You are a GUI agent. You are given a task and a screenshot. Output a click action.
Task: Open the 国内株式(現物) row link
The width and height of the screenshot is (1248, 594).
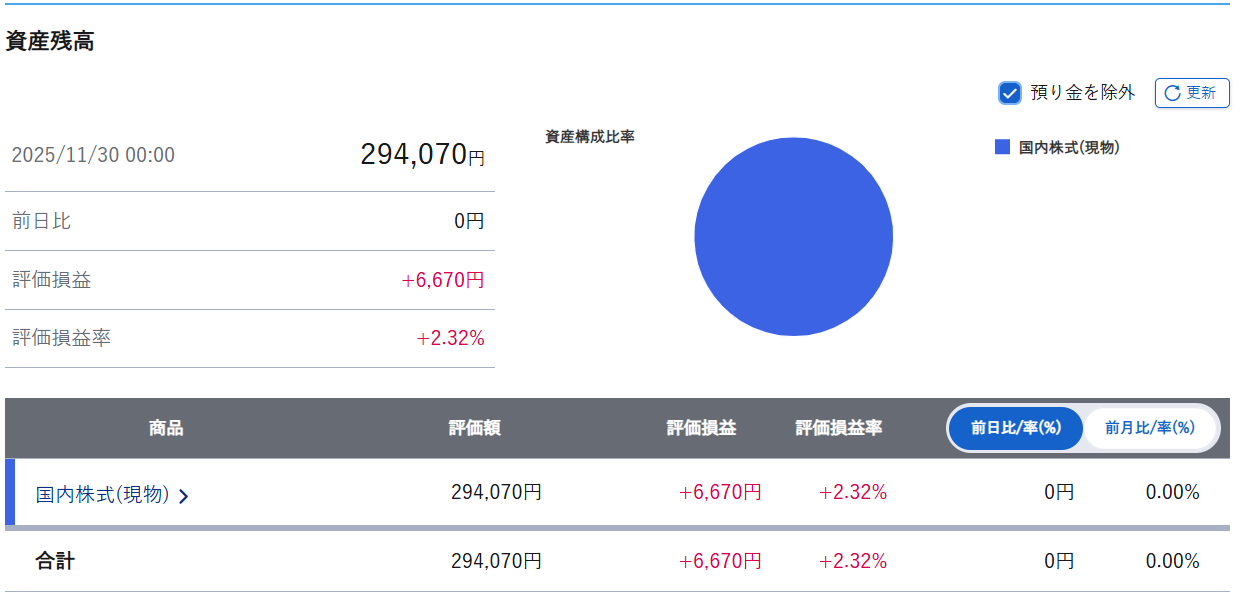pyautogui.click(x=103, y=494)
